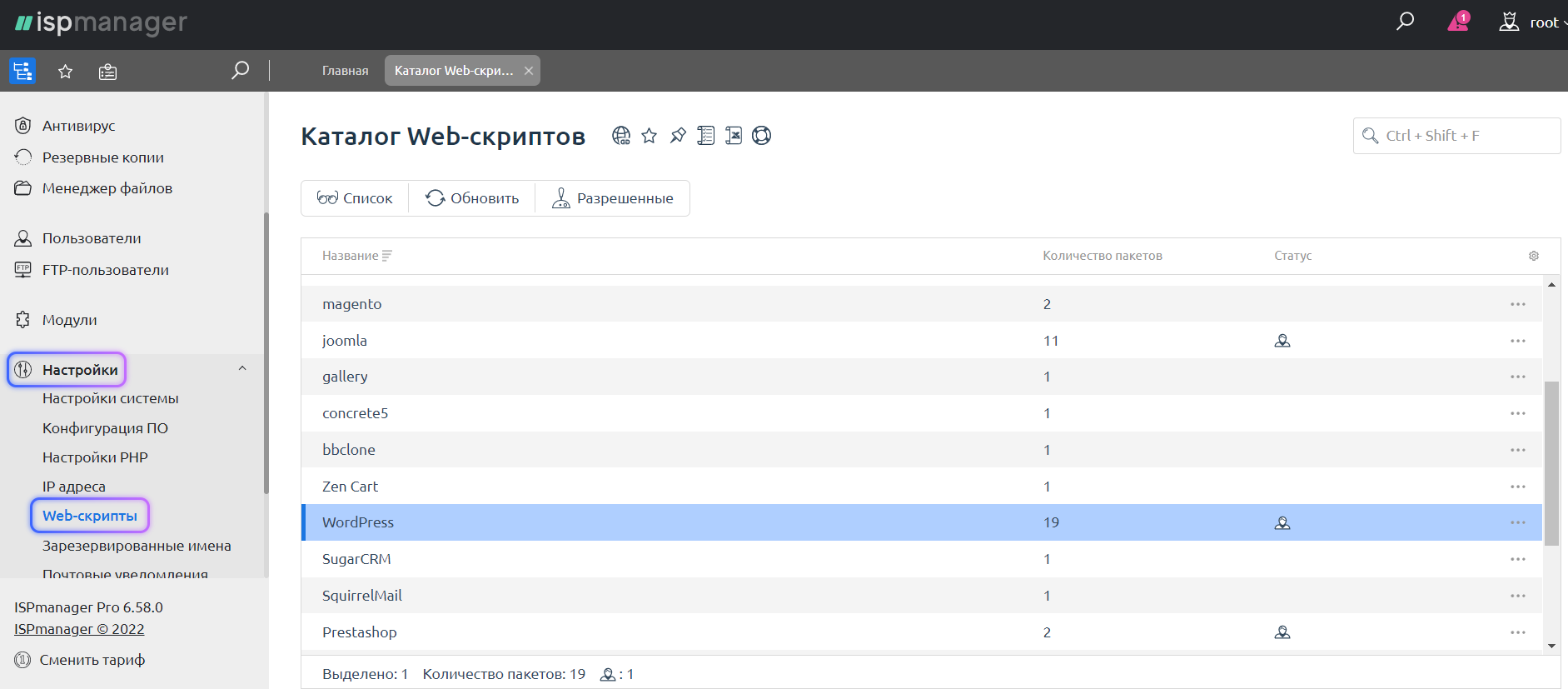Open Антивирус in the sidebar
Viewport: 1568px width, 689px height.
[79, 126]
